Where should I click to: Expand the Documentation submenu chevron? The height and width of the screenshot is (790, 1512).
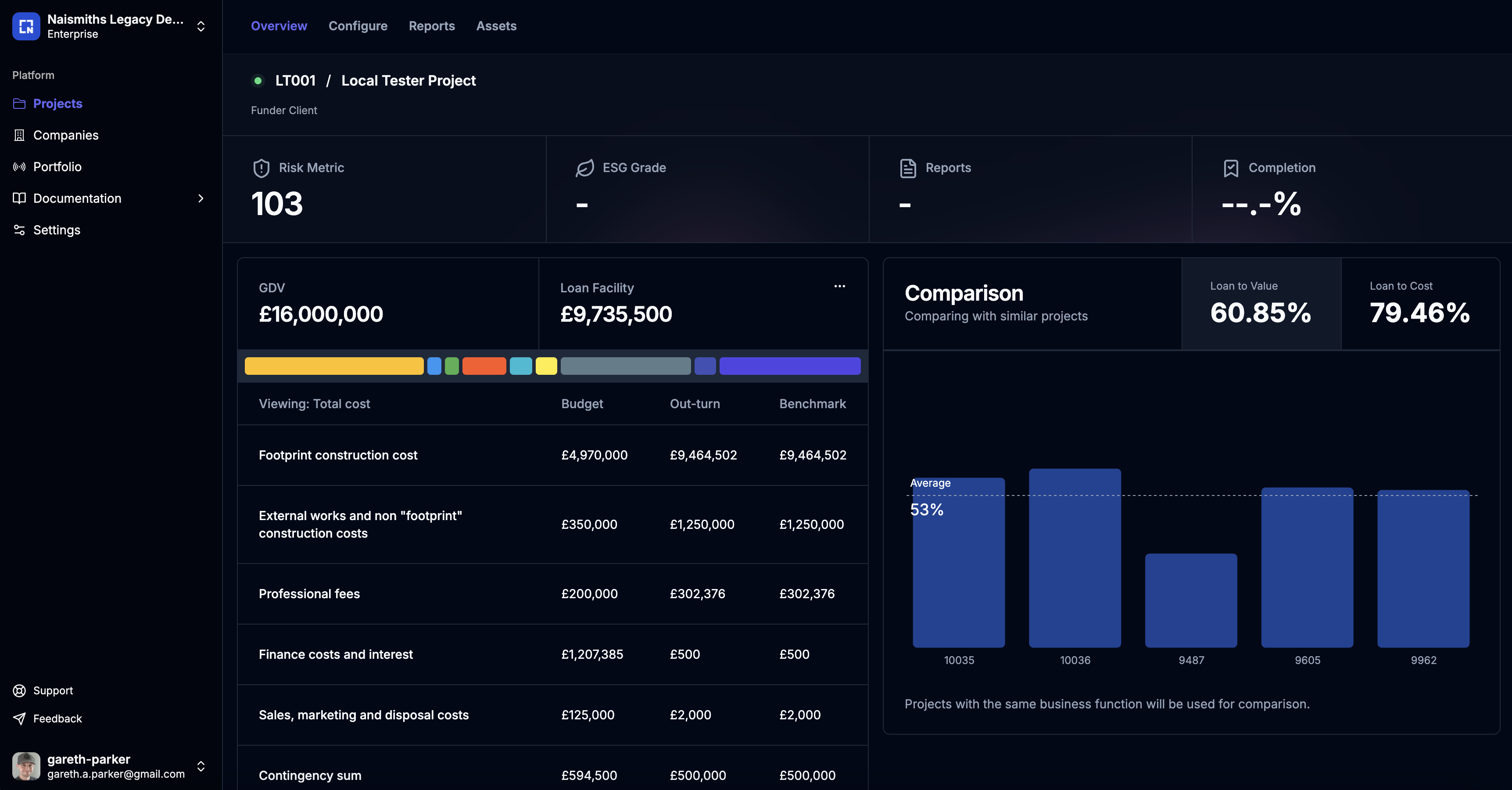tap(201, 198)
